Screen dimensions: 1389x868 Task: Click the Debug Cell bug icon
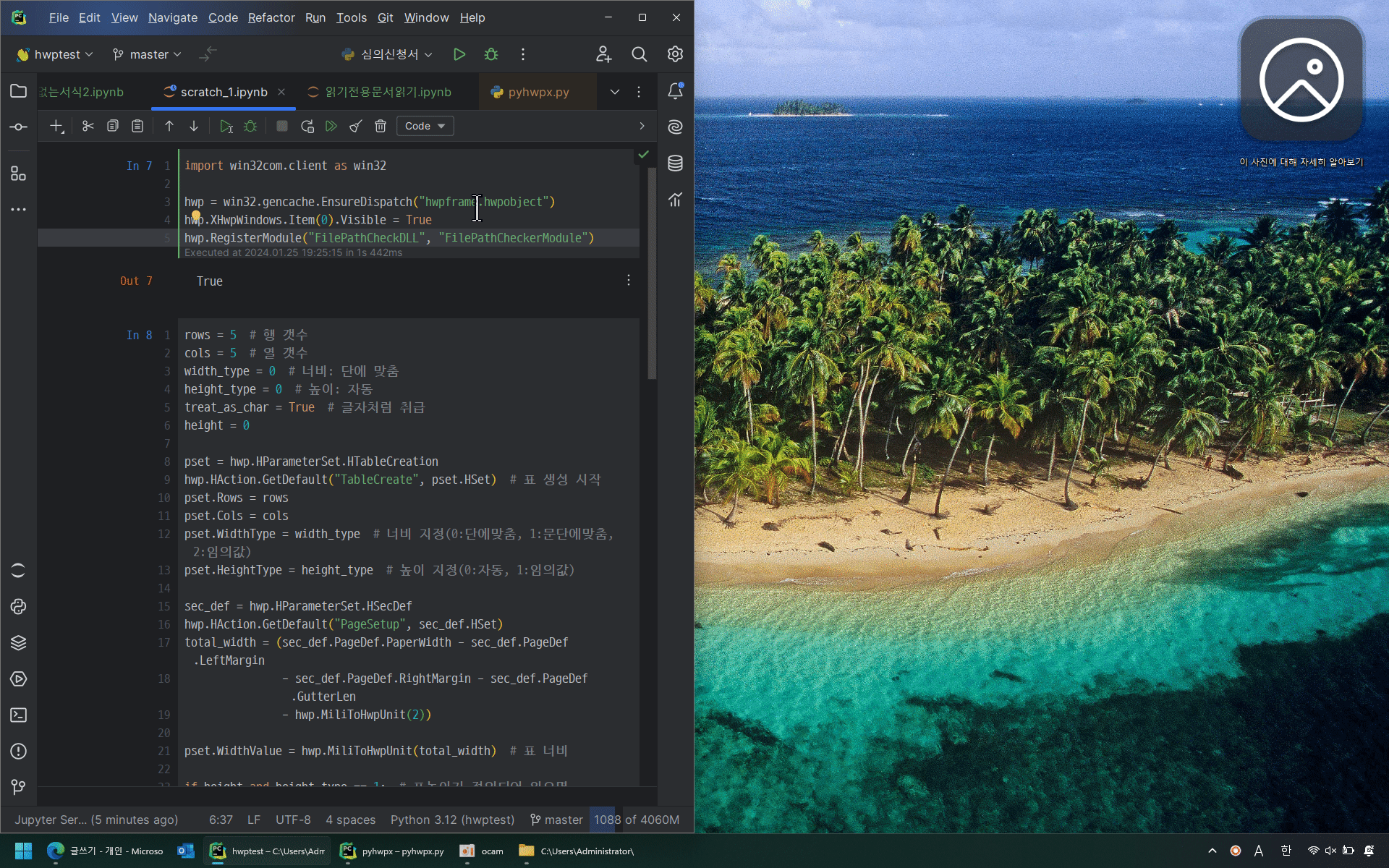point(250,127)
